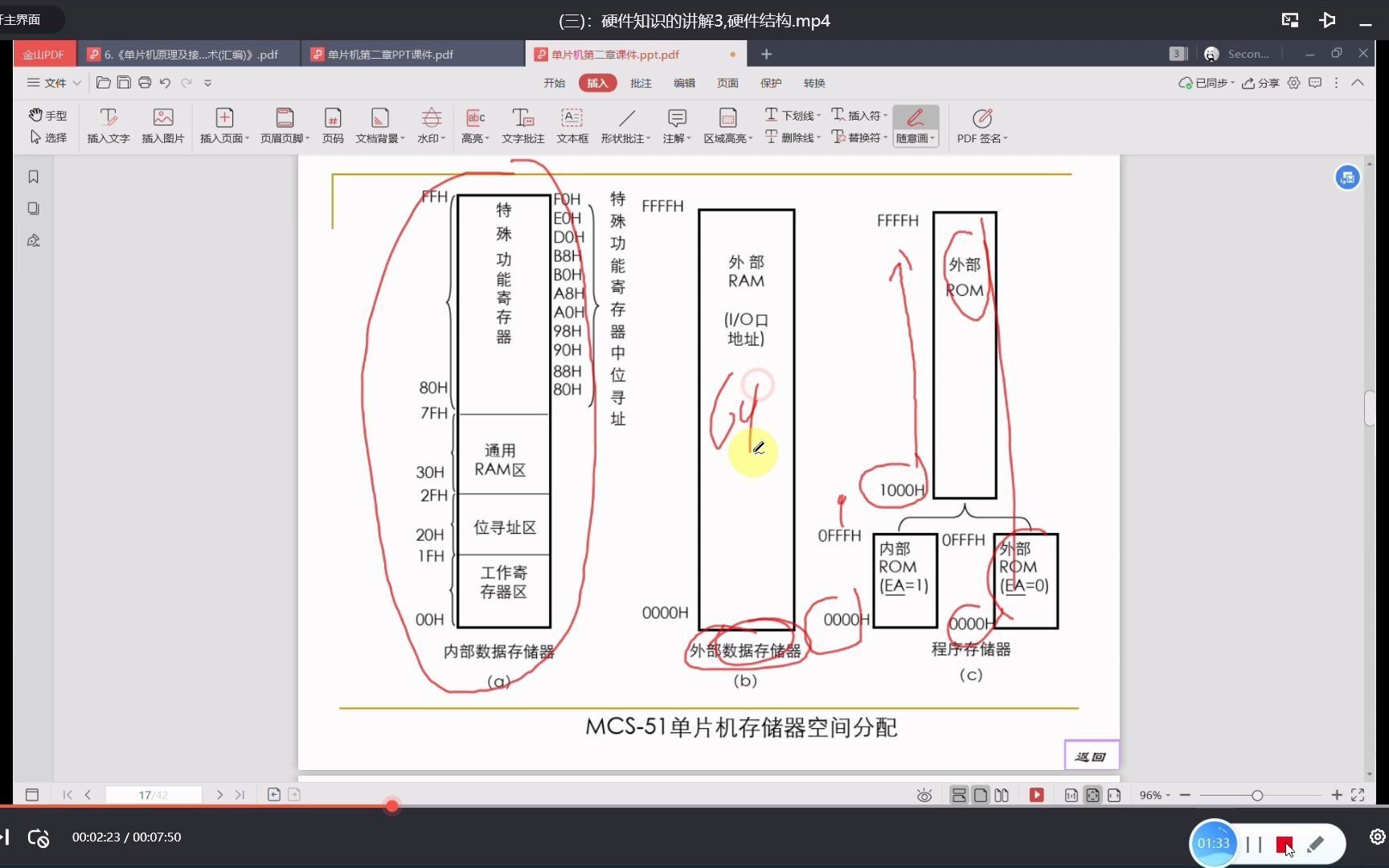Open the Edit (编辑) ribbon tab
The height and width of the screenshot is (868, 1389).
pos(684,83)
